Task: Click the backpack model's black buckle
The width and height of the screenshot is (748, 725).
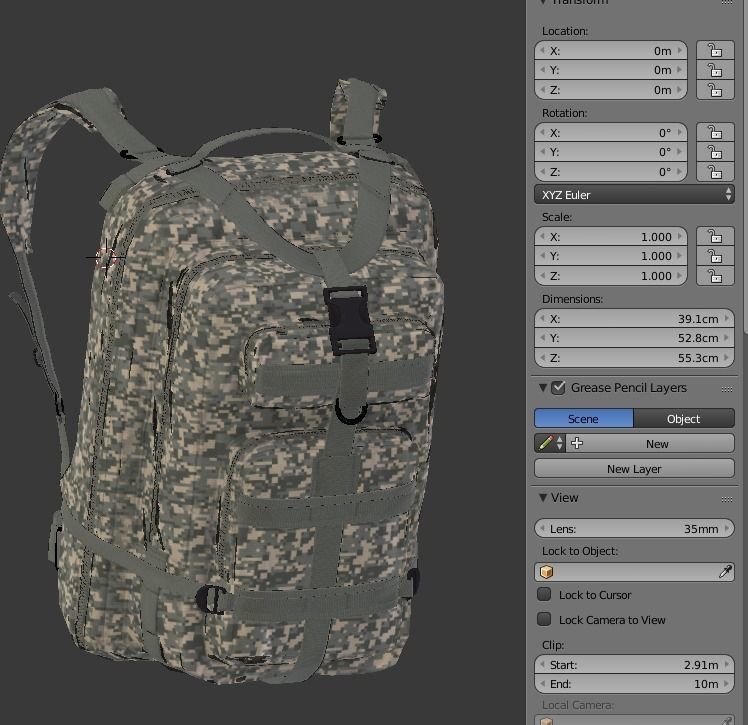Action: tap(350, 320)
